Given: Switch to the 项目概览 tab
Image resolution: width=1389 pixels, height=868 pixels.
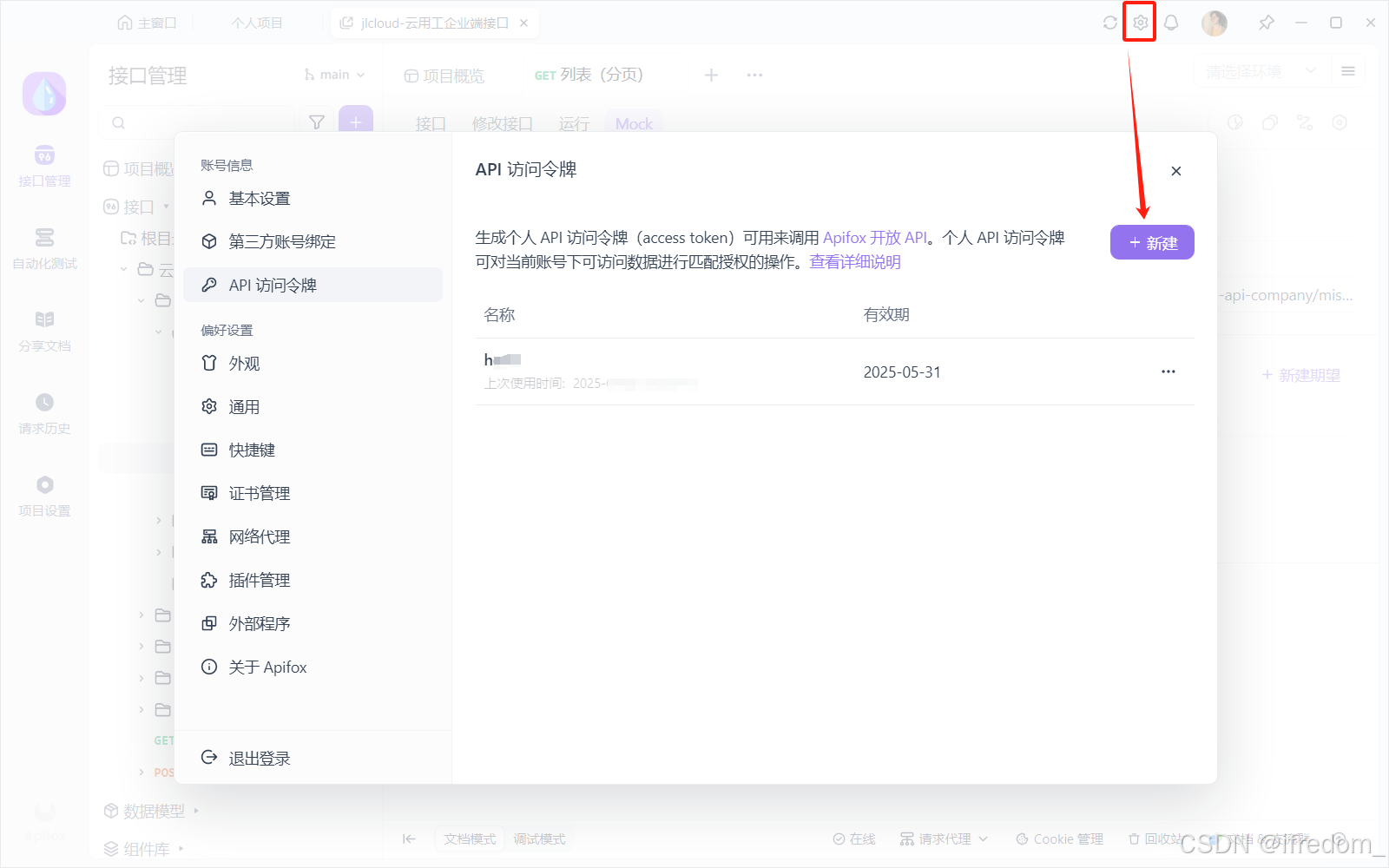Looking at the screenshot, I should click(x=444, y=75).
